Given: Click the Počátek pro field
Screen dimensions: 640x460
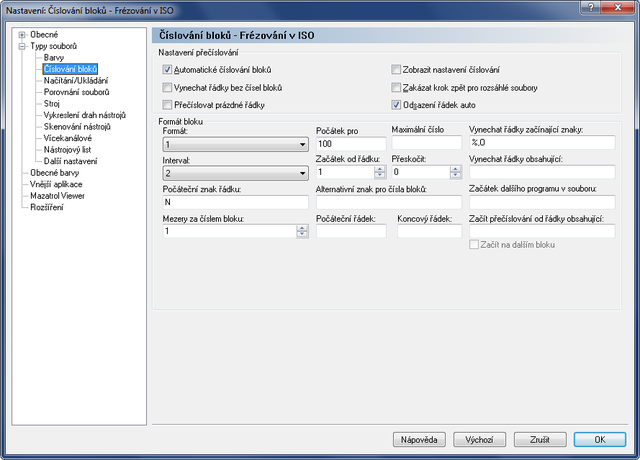Looking at the screenshot, I should (x=351, y=144).
